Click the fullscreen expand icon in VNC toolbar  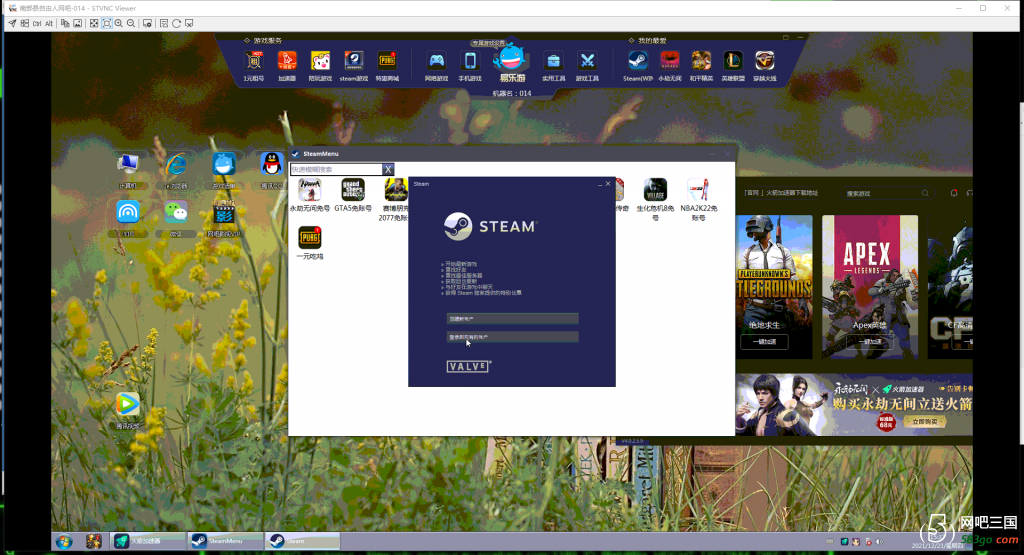94,24
